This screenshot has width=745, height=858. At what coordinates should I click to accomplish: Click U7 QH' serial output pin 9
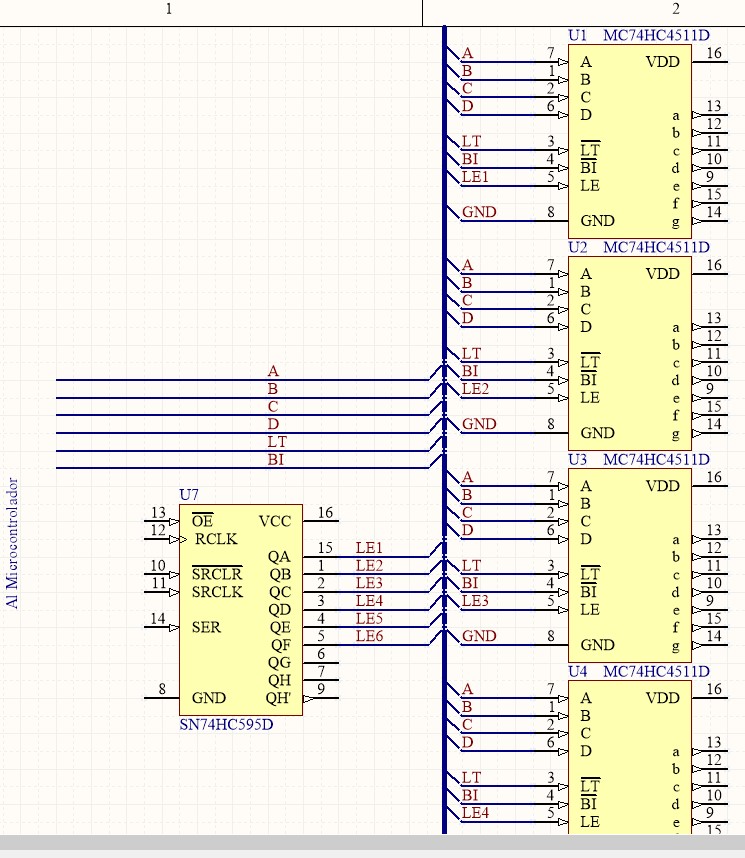pos(321,698)
